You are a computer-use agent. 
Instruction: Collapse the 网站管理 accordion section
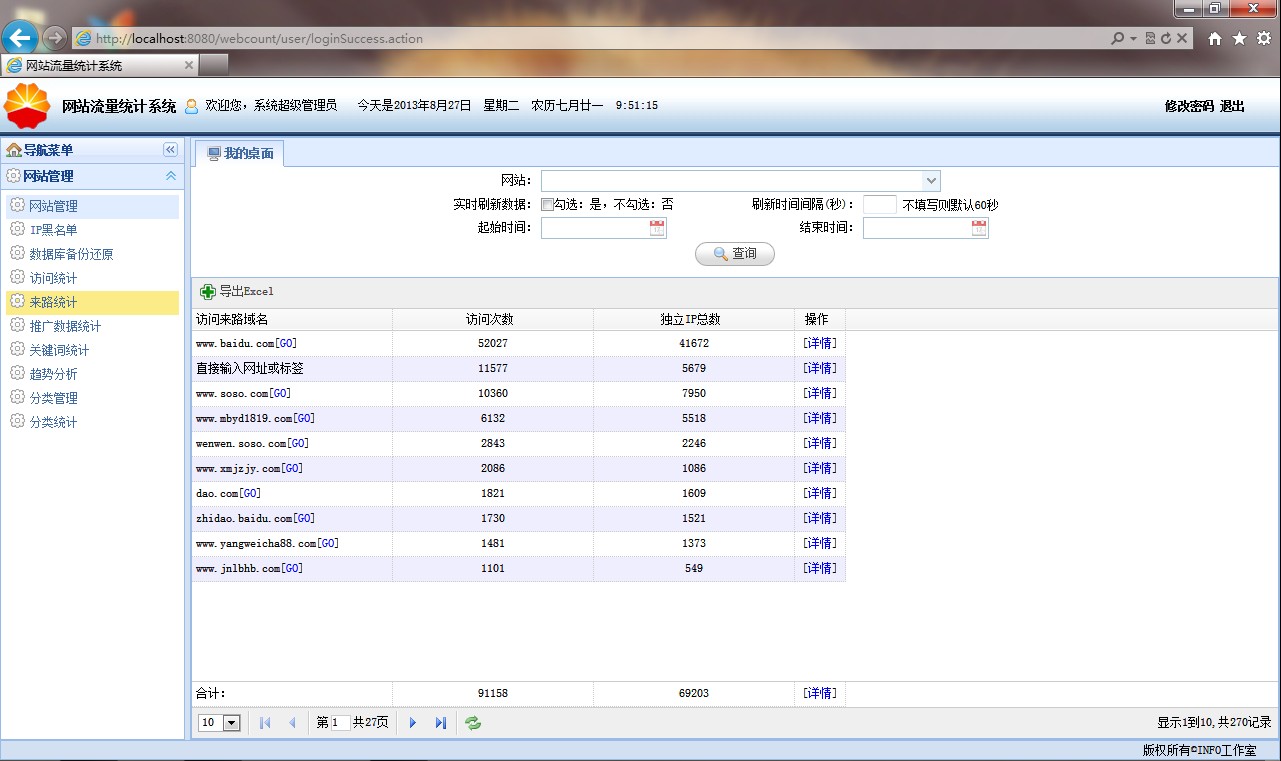point(170,176)
